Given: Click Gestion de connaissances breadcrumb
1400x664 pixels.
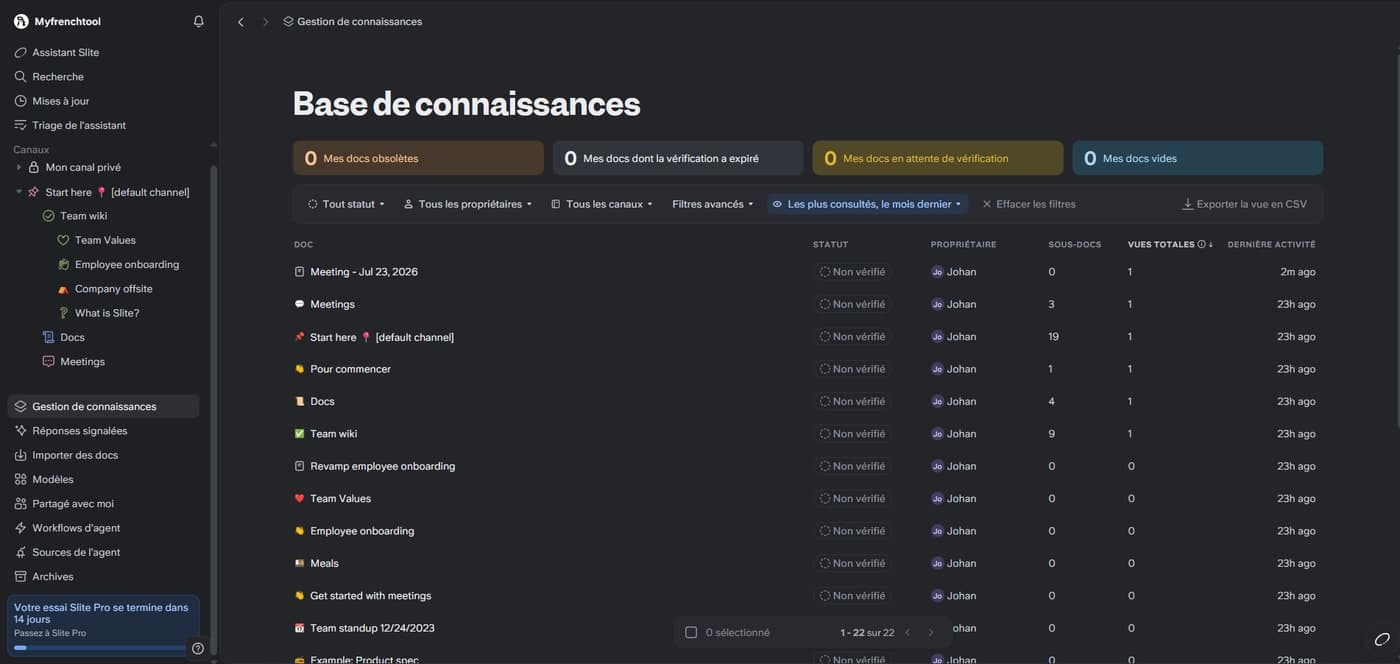Looking at the screenshot, I should point(352,22).
